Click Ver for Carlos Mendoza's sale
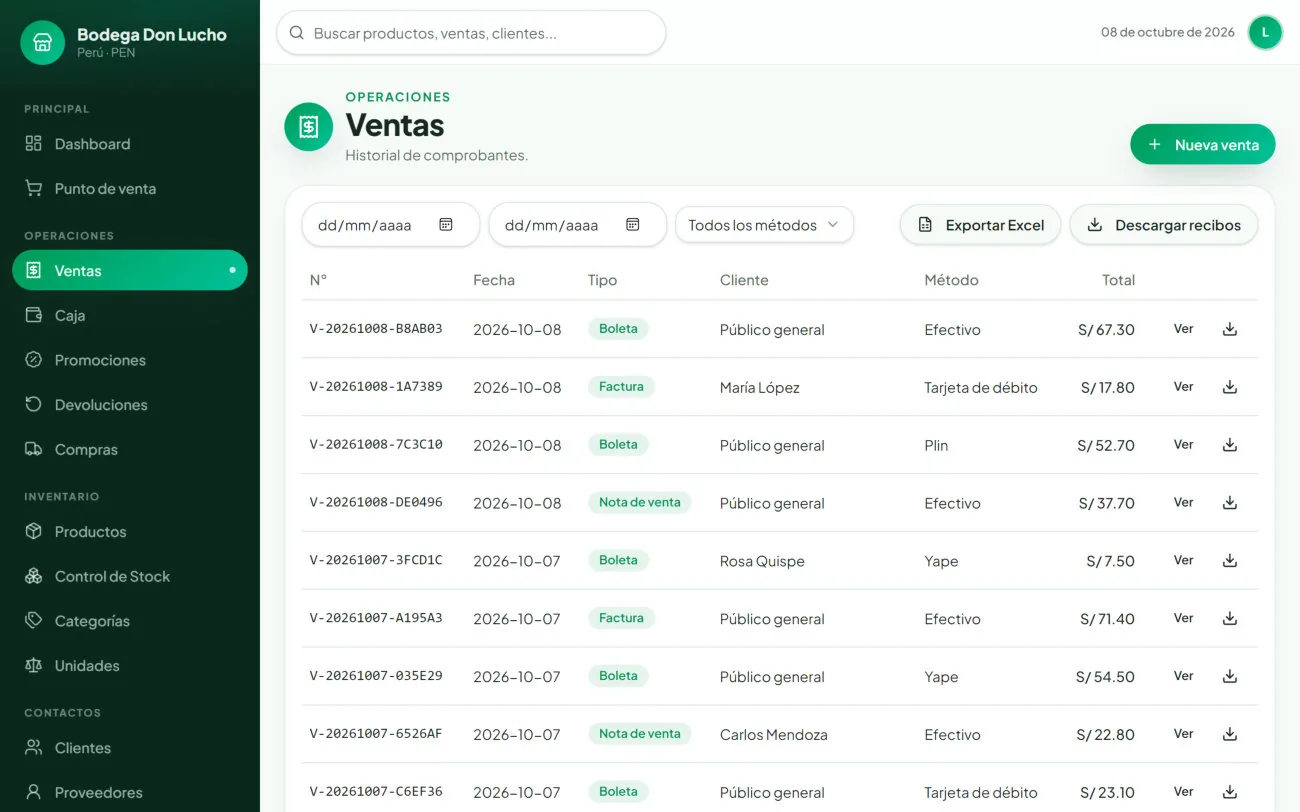 coord(1184,735)
